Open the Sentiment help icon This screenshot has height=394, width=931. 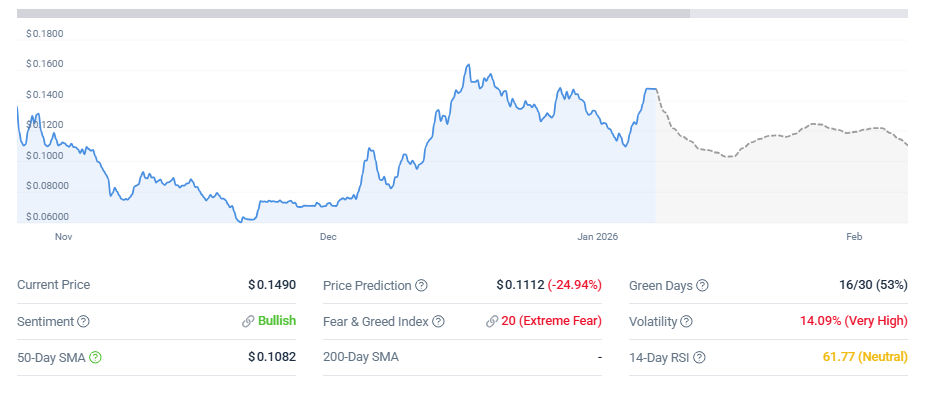pos(84,322)
